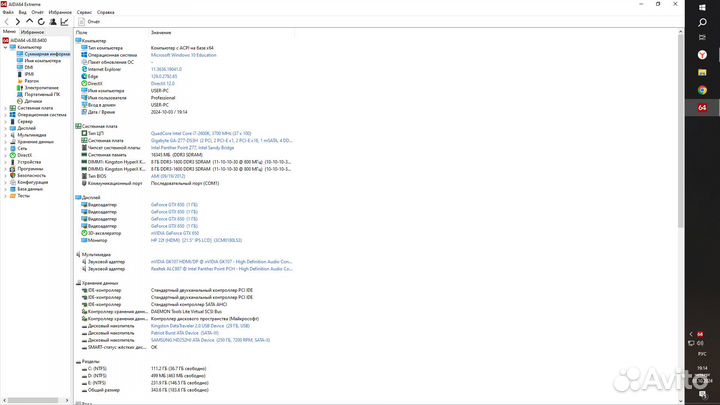Click the Программы icon in the tree
Image resolution: width=720 pixels, height=405 pixels.
click(13, 169)
